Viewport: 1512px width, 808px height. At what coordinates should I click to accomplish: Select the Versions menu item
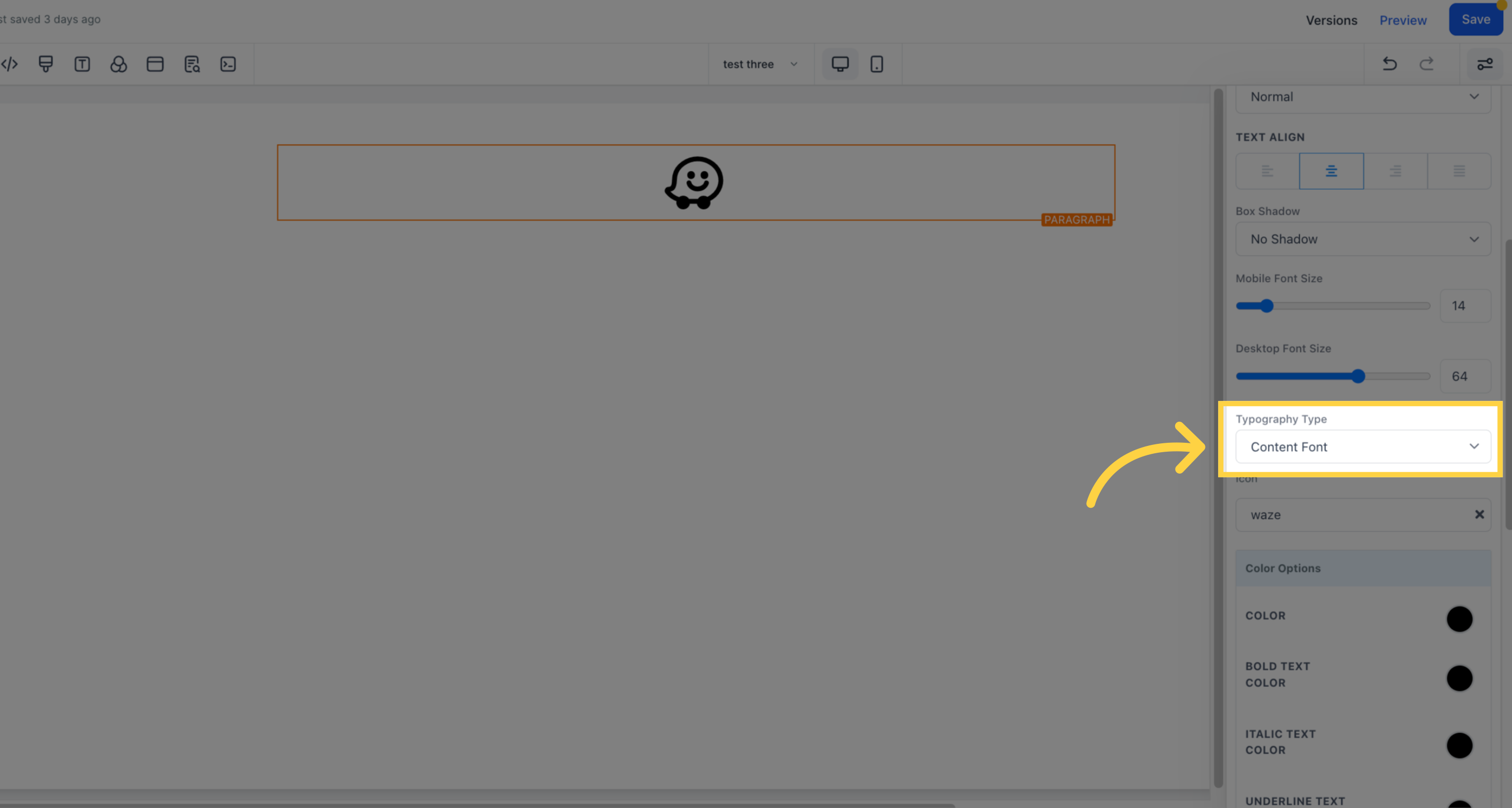1331,19
